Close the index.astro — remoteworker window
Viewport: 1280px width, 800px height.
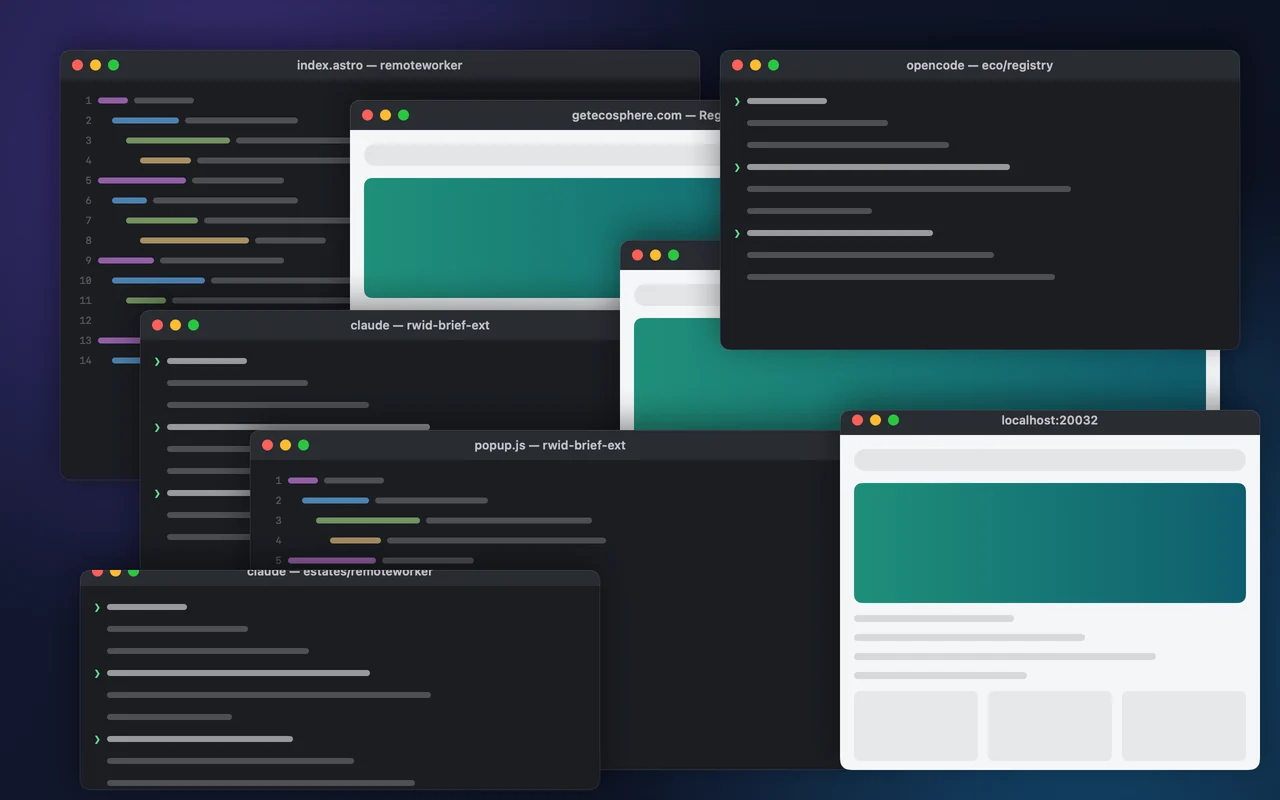point(78,65)
